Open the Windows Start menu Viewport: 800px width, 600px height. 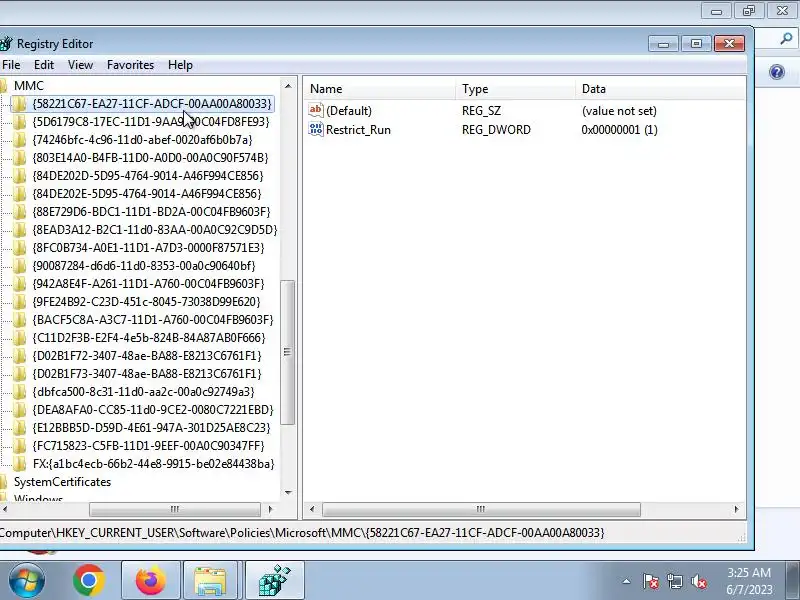tap(27, 580)
